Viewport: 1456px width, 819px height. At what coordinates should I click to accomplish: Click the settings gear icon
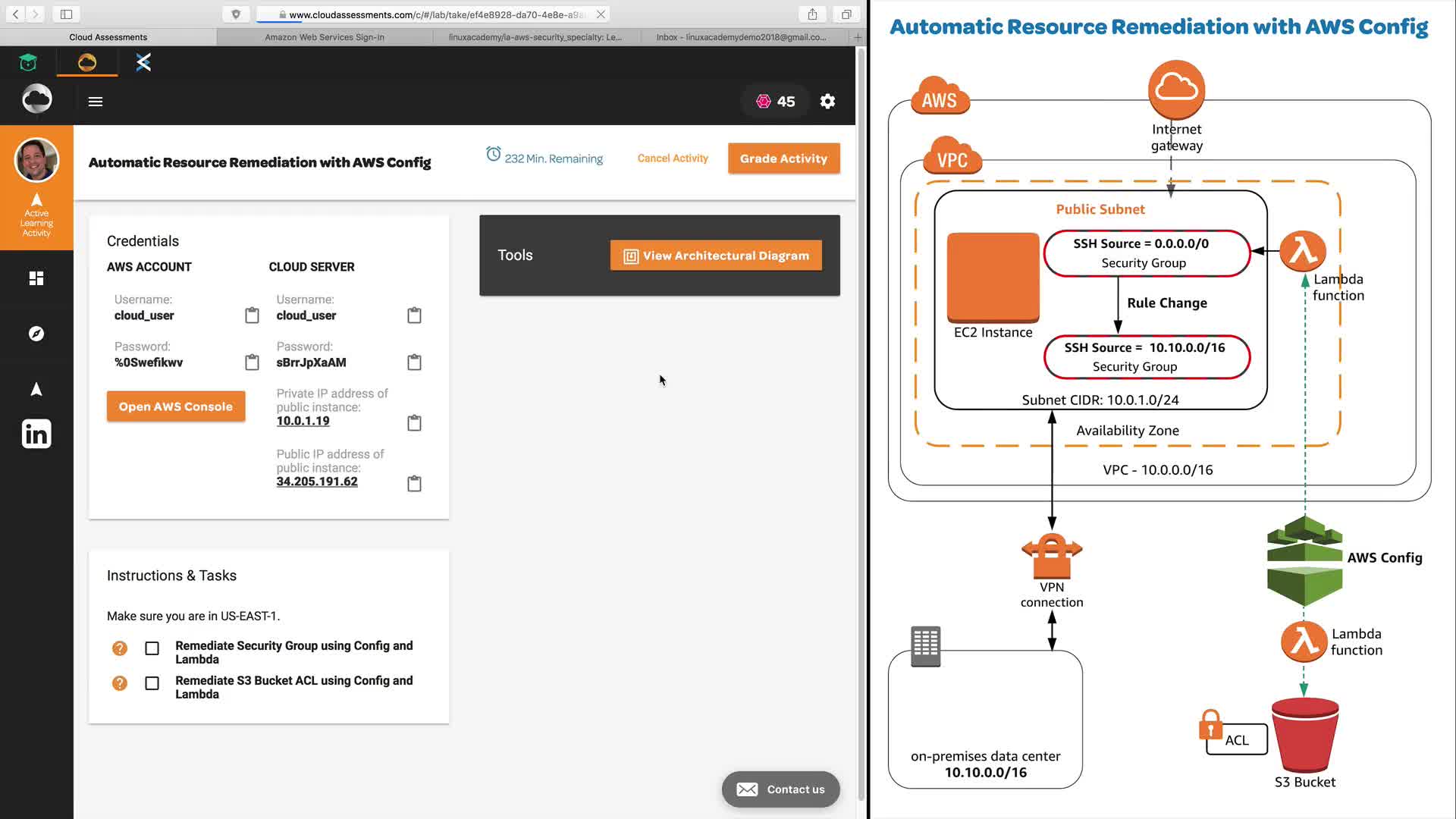pyautogui.click(x=827, y=102)
